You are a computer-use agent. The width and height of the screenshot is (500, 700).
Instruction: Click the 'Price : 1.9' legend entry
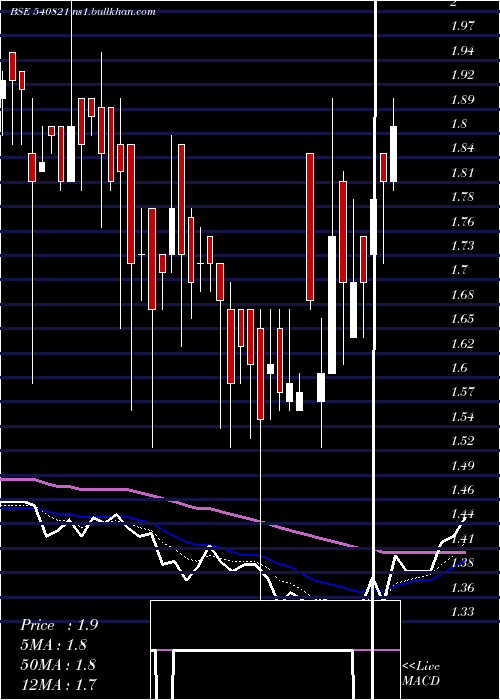click(x=59, y=625)
